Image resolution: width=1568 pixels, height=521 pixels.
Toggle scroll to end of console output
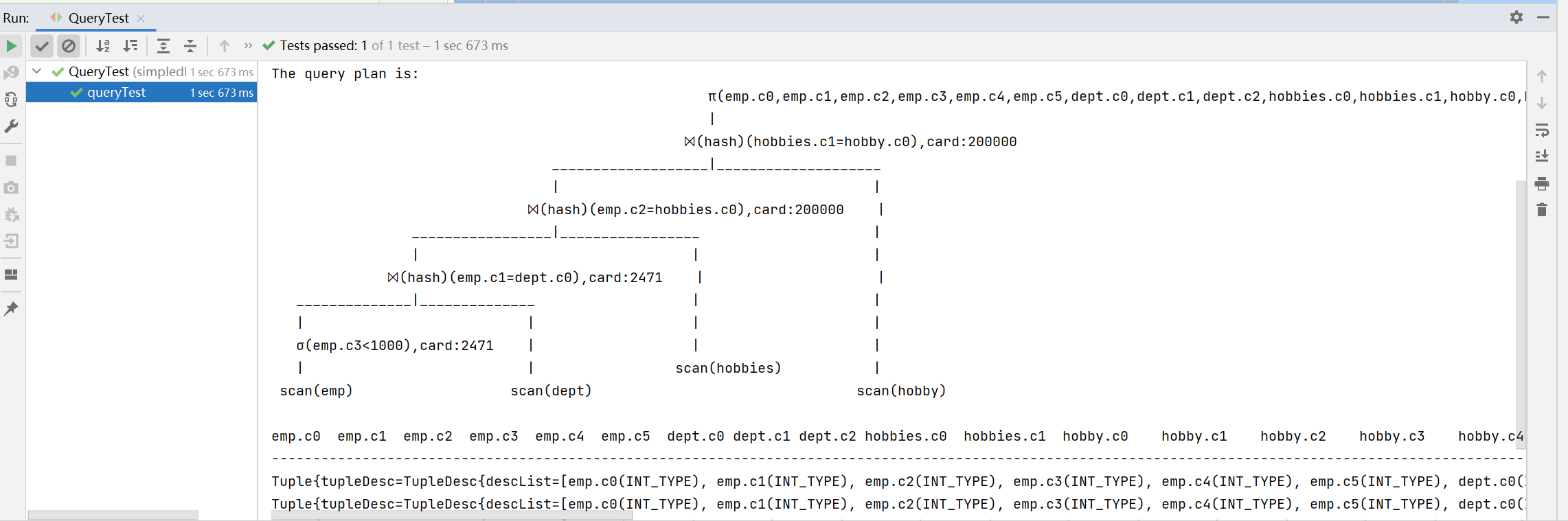[x=1542, y=157]
